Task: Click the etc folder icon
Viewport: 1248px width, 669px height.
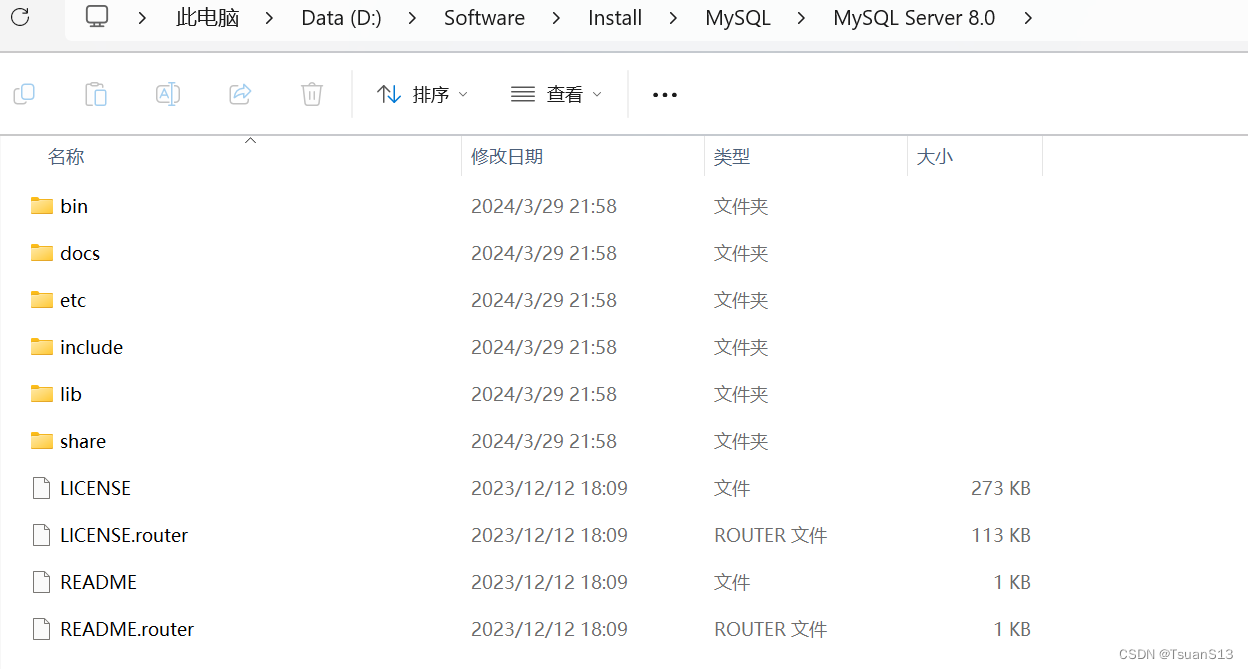Action: pos(42,300)
